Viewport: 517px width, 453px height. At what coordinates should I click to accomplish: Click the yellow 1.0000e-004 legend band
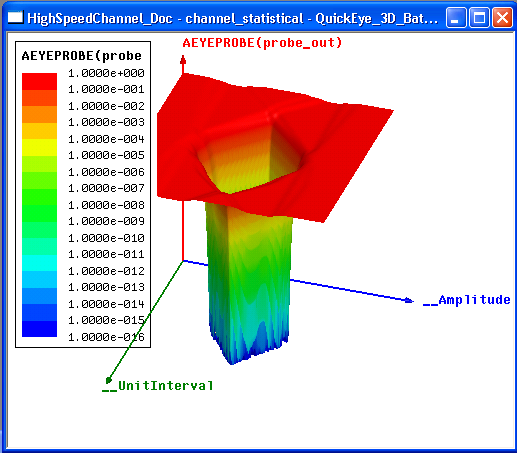coord(39,147)
